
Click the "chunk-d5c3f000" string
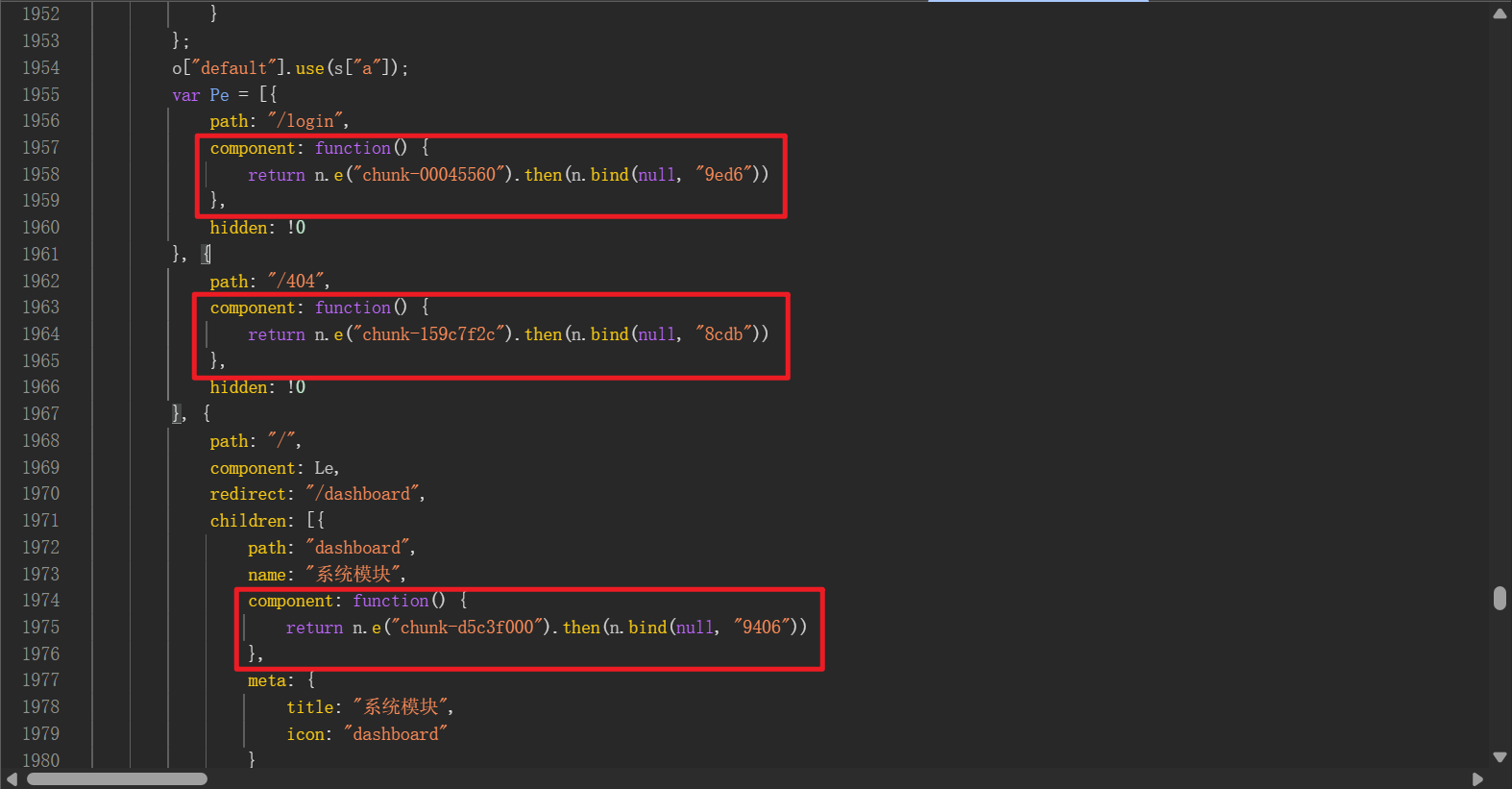pos(467,628)
